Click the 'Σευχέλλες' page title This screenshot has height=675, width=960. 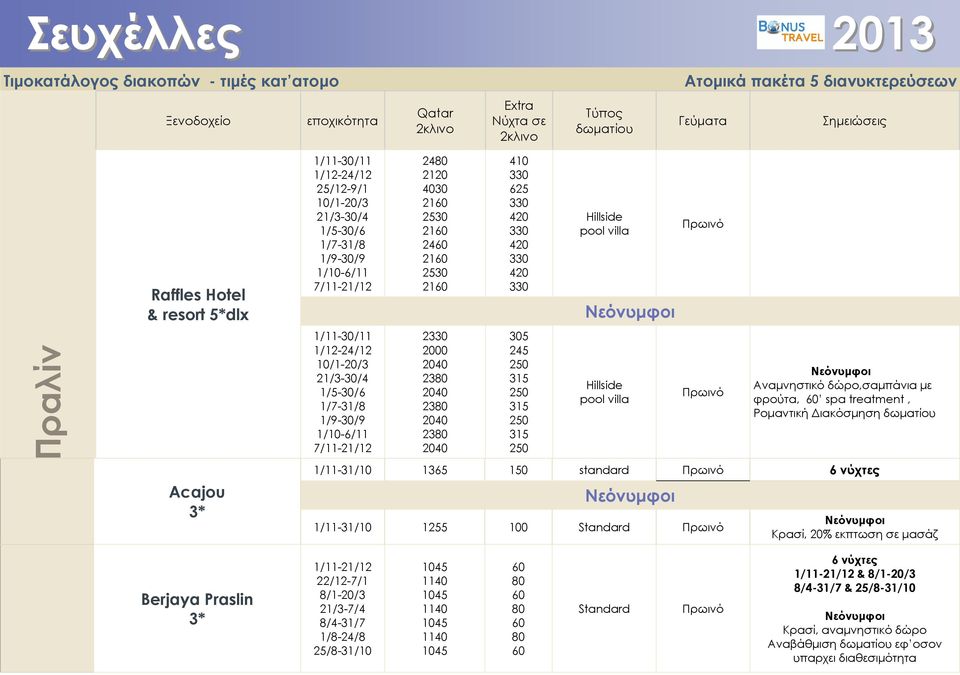click(x=134, y=36)
